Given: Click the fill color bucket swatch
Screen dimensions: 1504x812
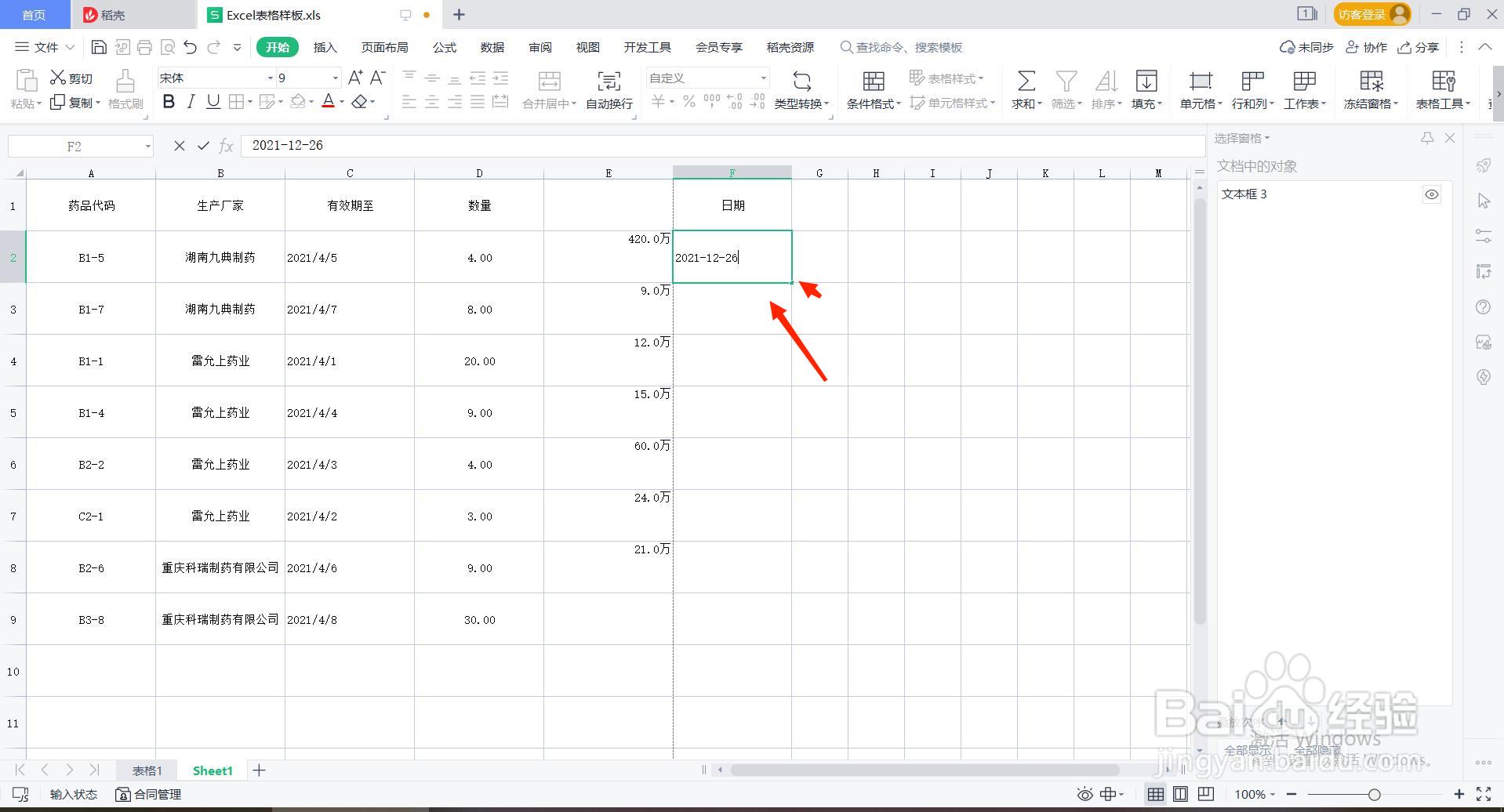Looking at the screenshot, I should pyautogui.click(x=297, y=102).
